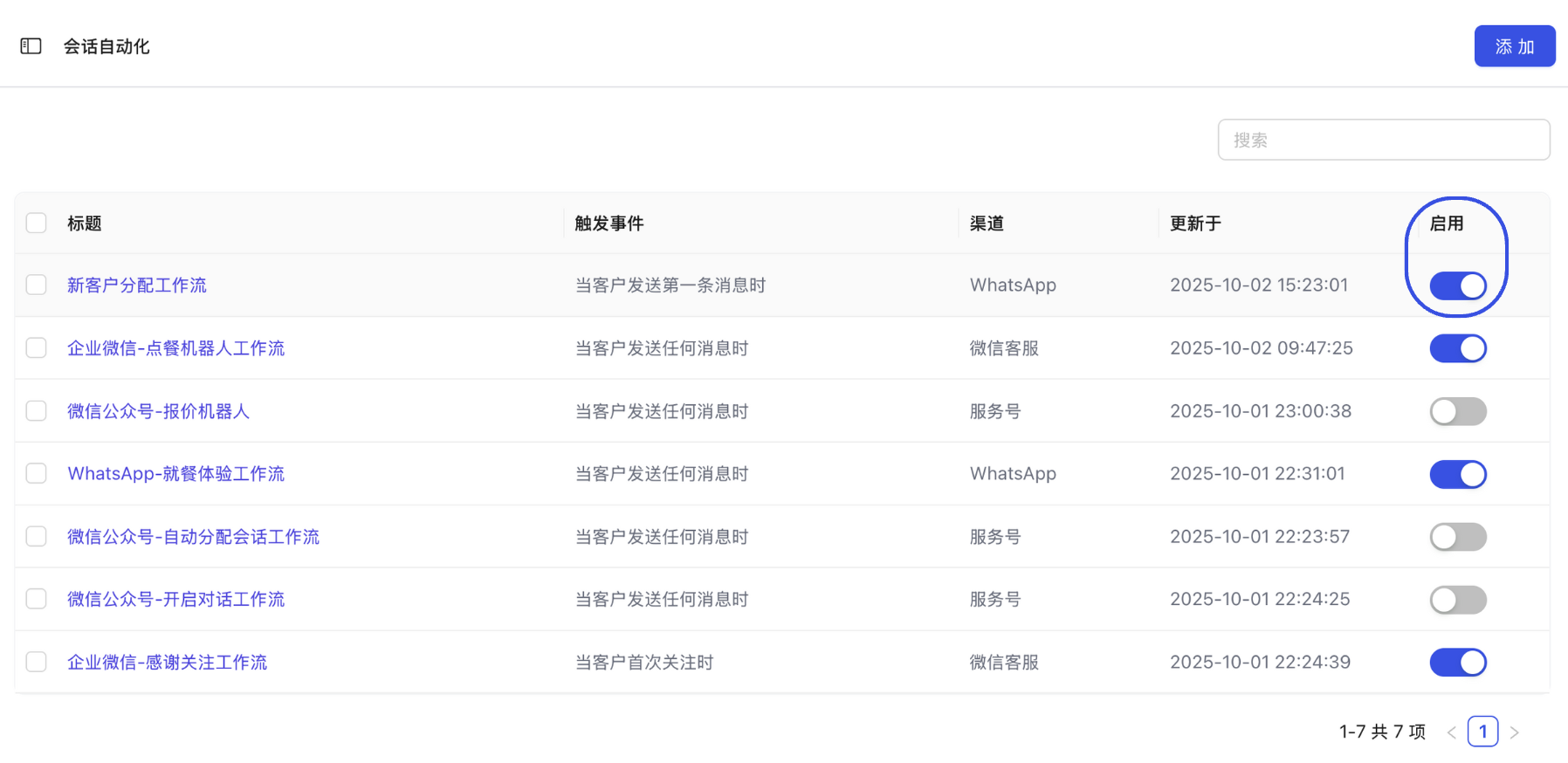
Task: Enable the 微信公众号-开启对话工作流 toggle
Action: point(1457,599)
